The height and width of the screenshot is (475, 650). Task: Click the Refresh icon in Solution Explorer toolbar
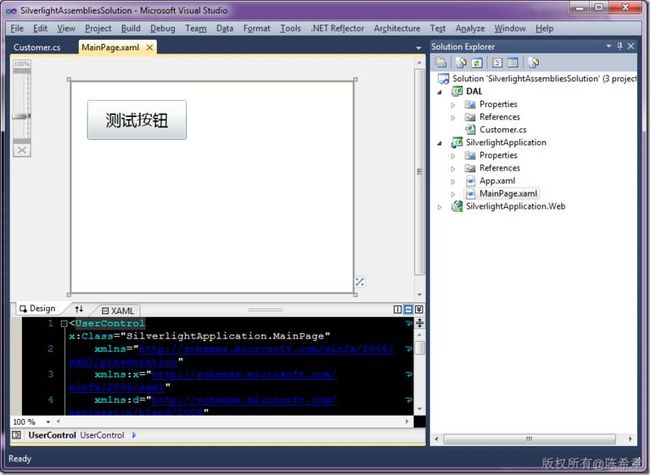[477, 63]
